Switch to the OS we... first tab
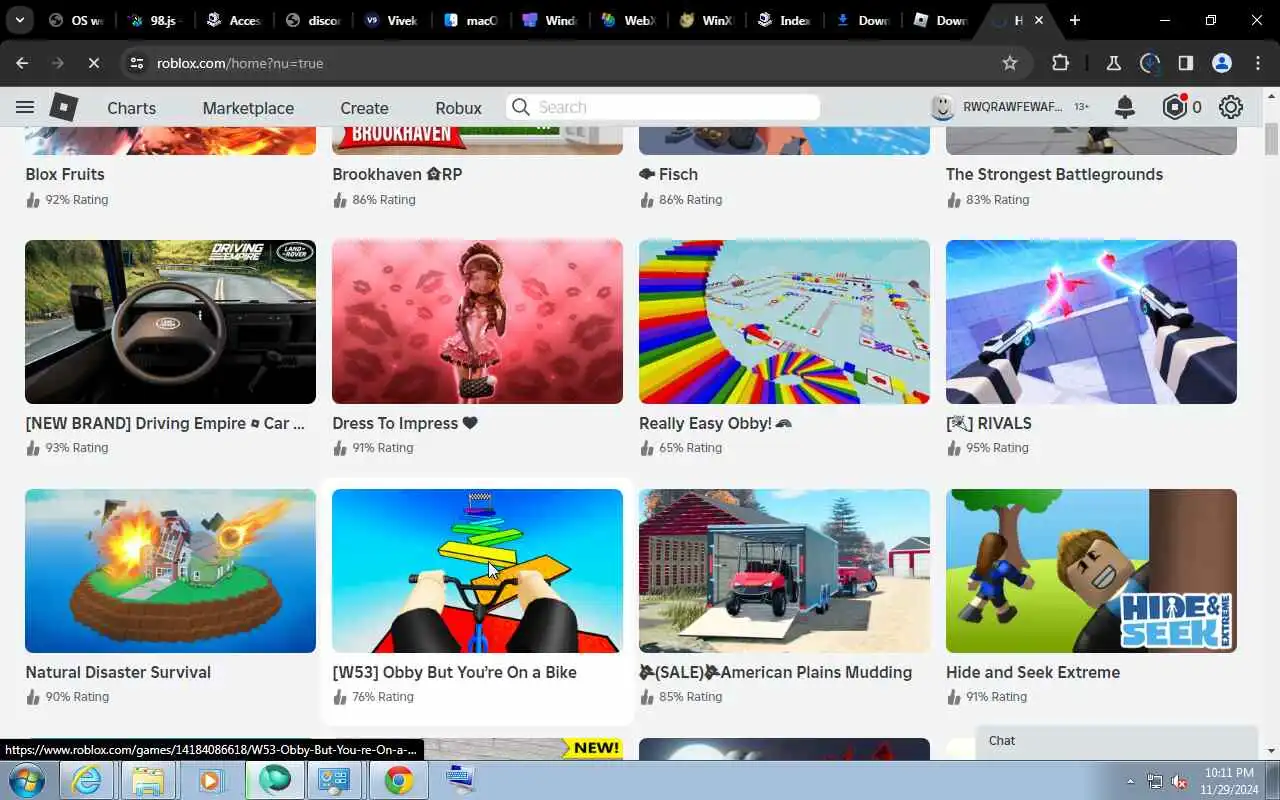 coord(76,20)
